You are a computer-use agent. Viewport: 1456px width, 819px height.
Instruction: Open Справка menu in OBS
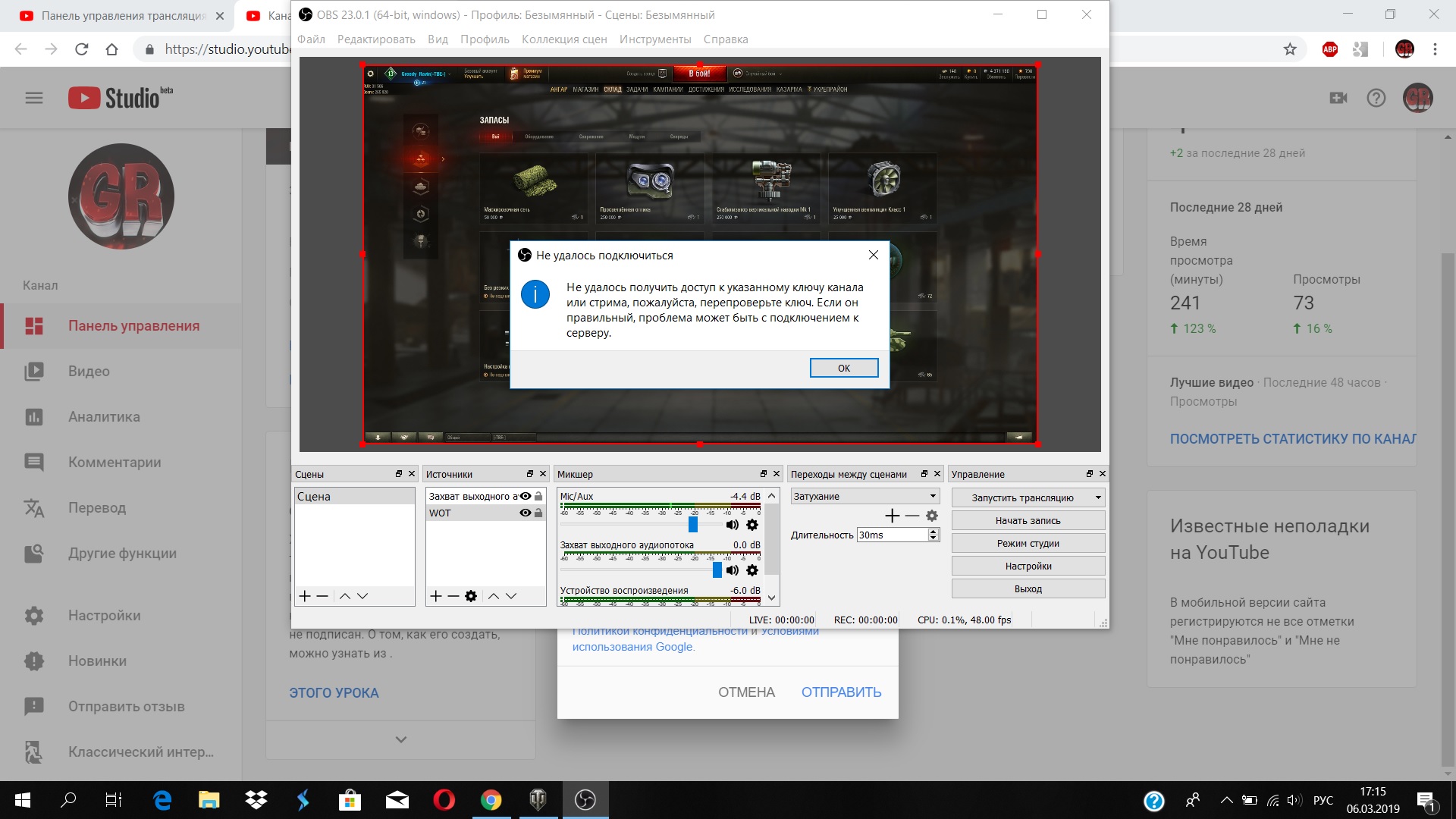[x=726, y=39]
